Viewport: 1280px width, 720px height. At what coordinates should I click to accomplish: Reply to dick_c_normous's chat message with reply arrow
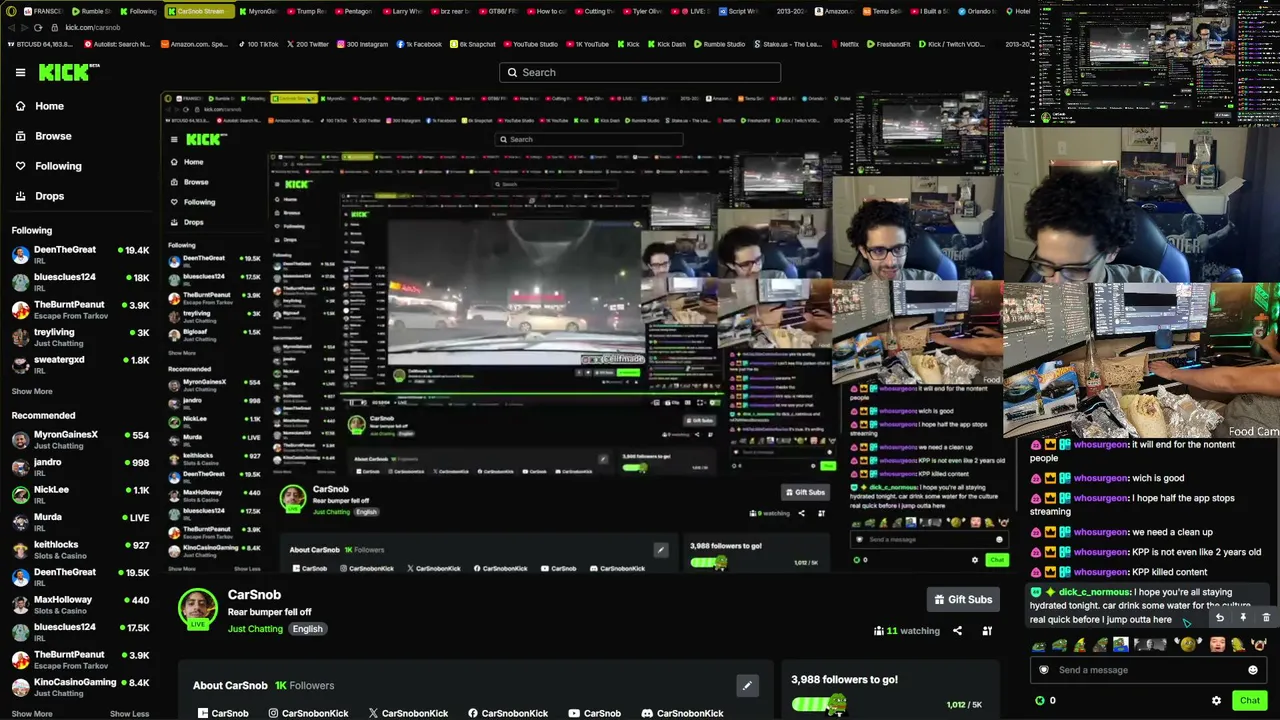tap(1219, 618)
